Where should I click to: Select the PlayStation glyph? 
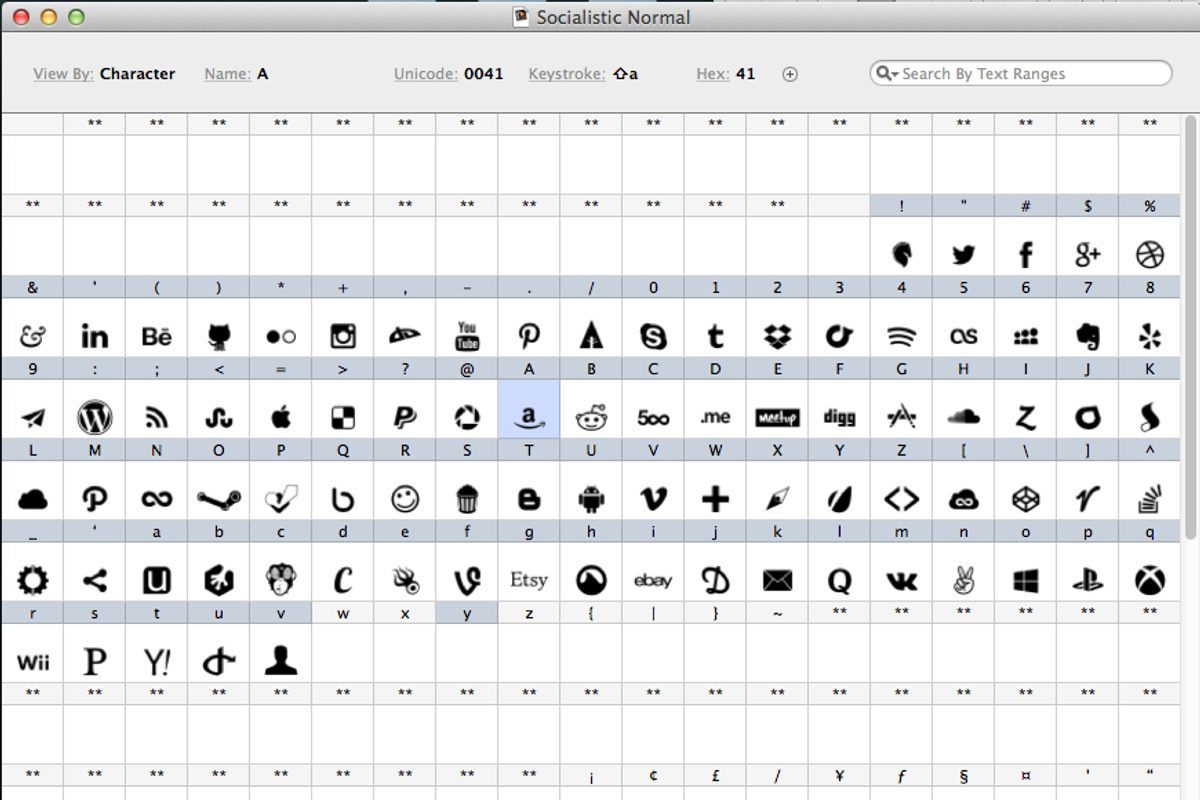(x=1088, y=580)
